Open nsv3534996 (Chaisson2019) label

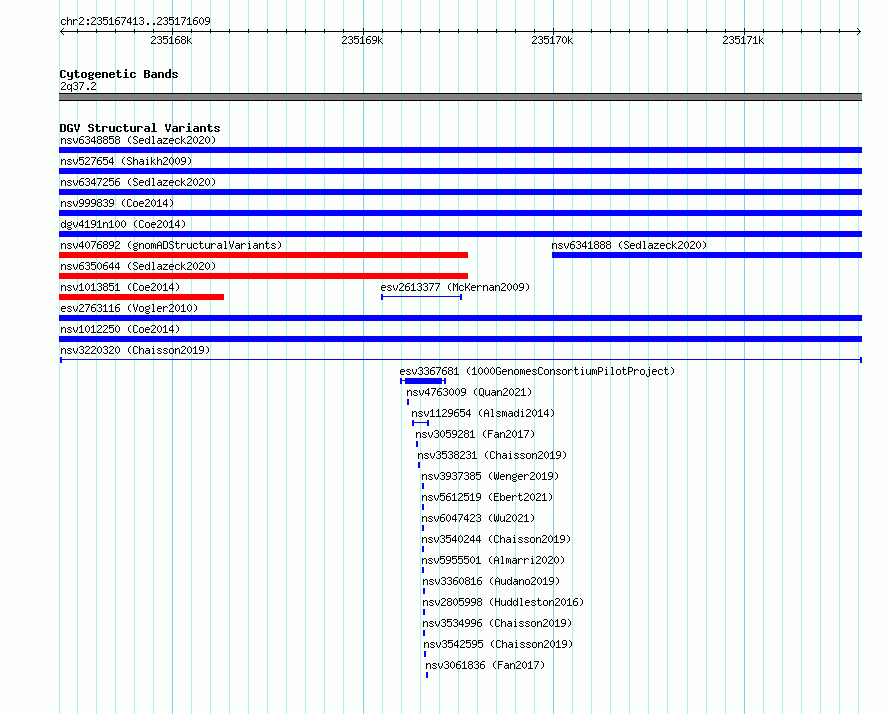click(x=497, y=623)
